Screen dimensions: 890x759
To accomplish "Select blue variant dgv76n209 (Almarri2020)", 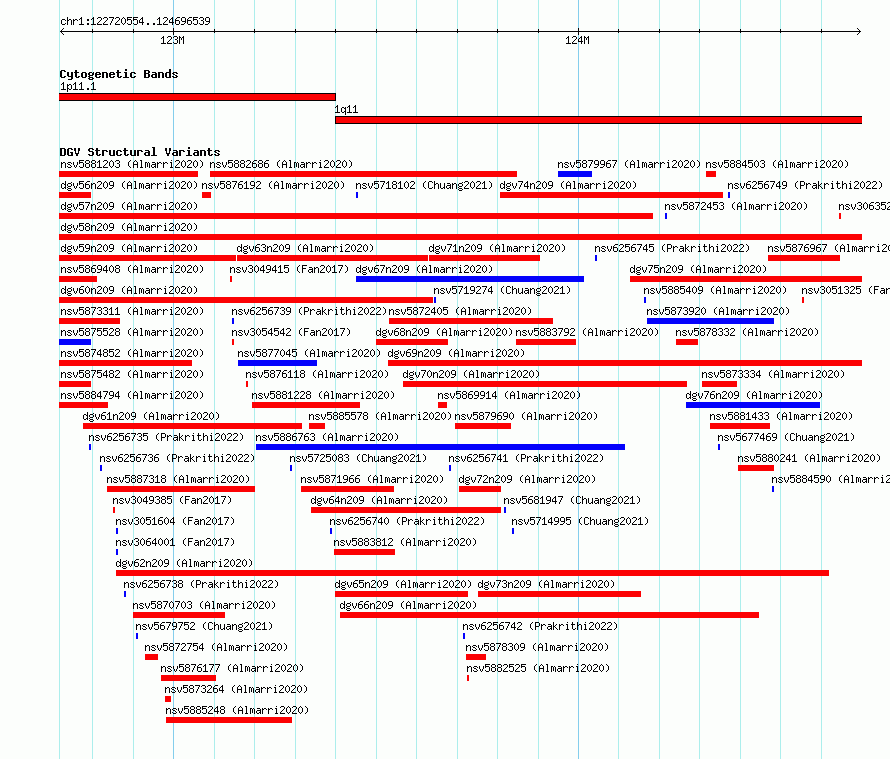I will (753, 405).
